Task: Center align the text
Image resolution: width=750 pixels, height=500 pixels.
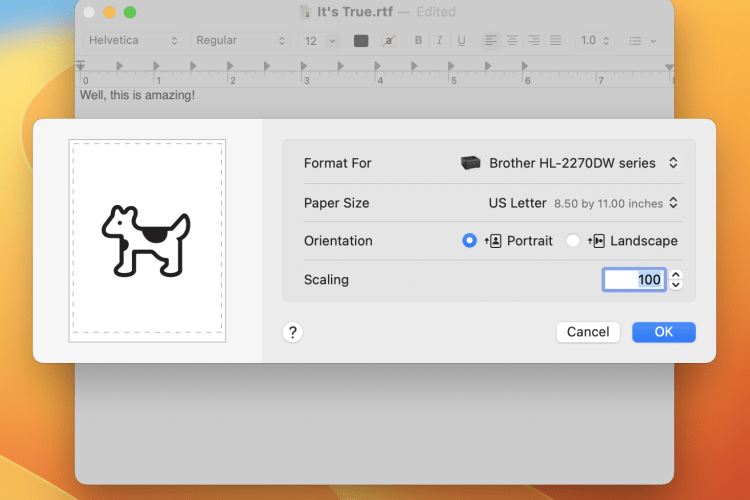Action: click(x=512, y=41)
